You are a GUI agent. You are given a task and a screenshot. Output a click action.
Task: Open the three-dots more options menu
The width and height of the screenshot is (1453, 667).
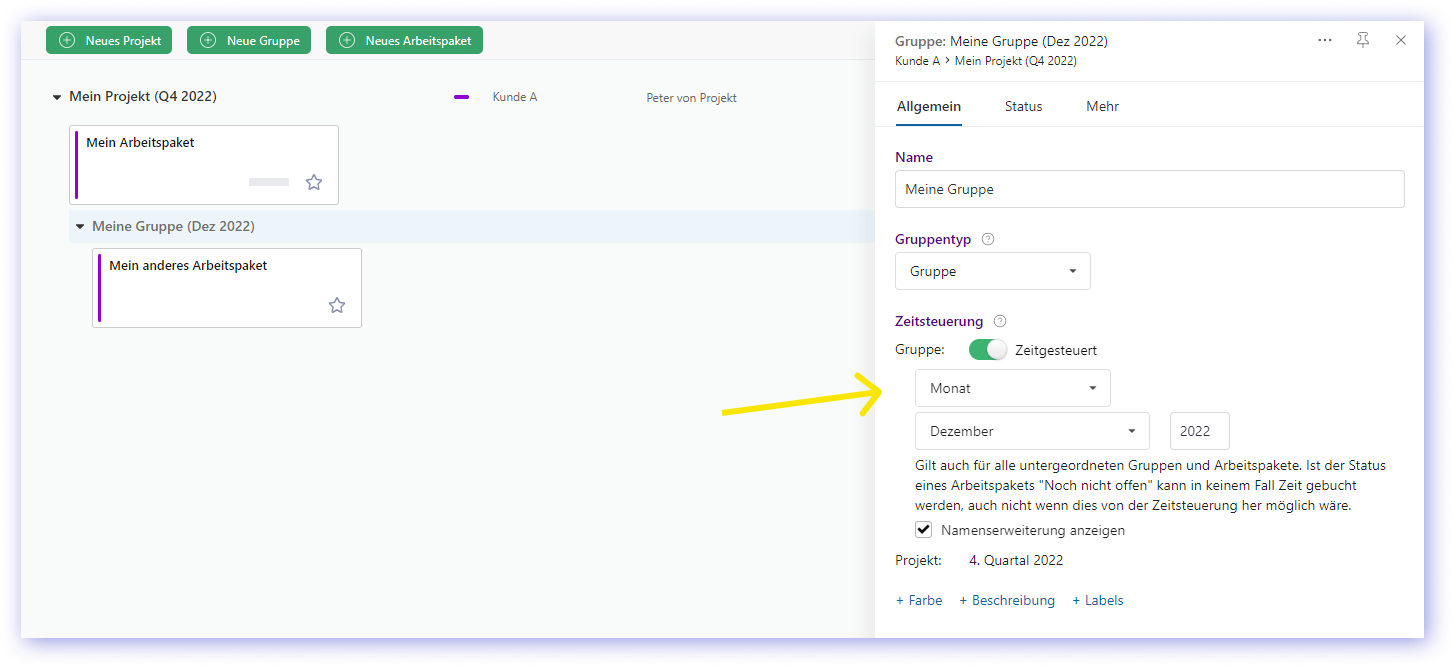pos(1325,40)
